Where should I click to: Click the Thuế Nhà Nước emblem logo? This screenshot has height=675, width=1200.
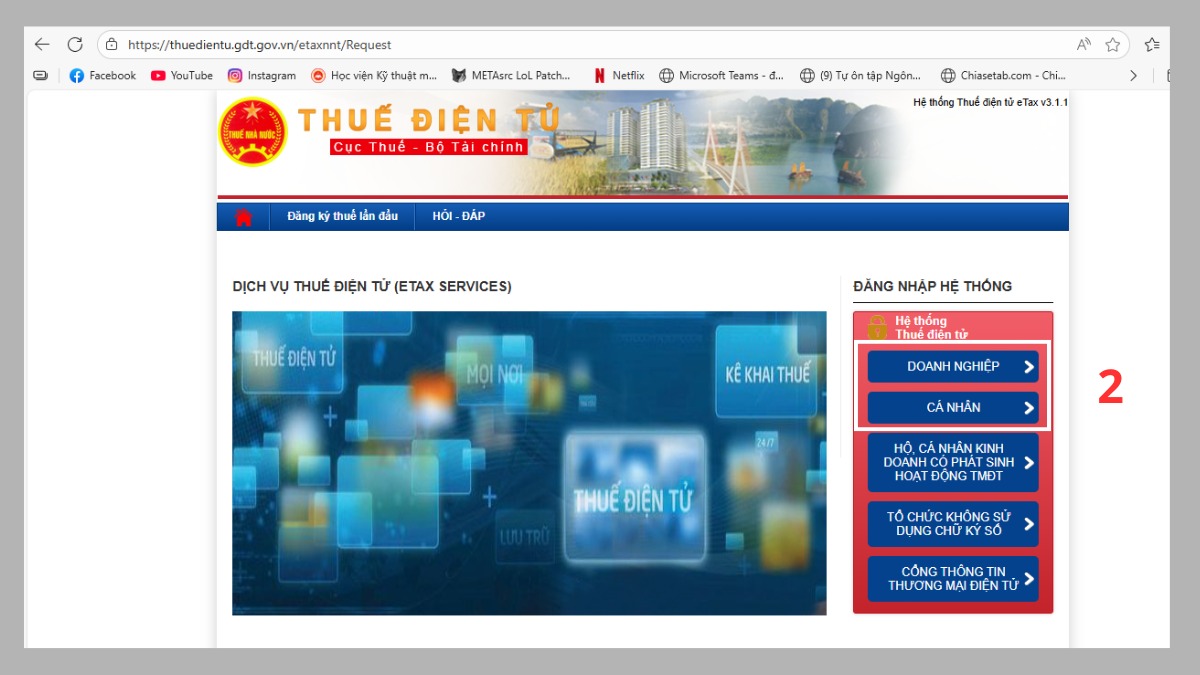[x=252, y=131]
